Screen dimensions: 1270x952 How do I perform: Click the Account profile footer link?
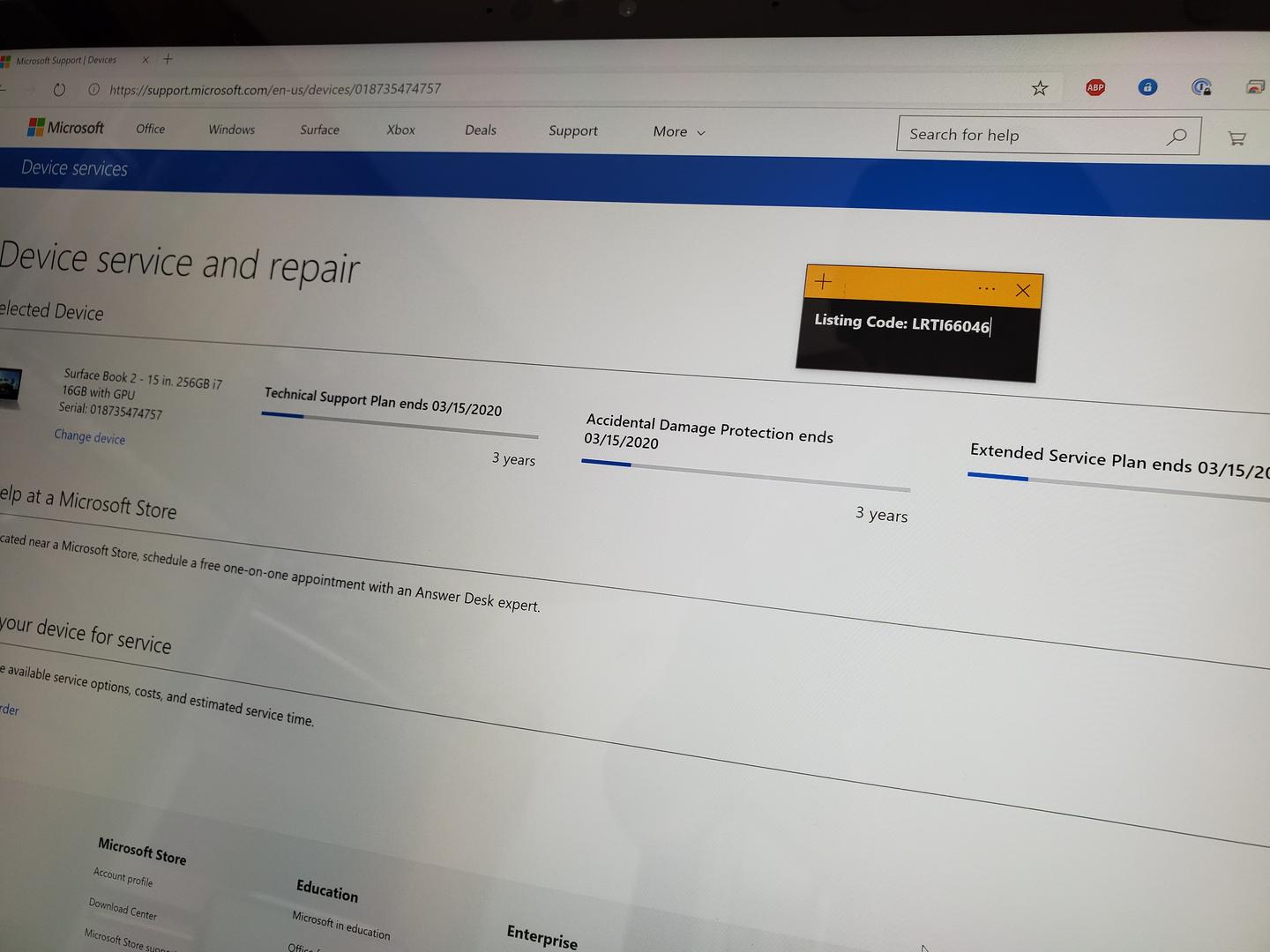[123, 877]
